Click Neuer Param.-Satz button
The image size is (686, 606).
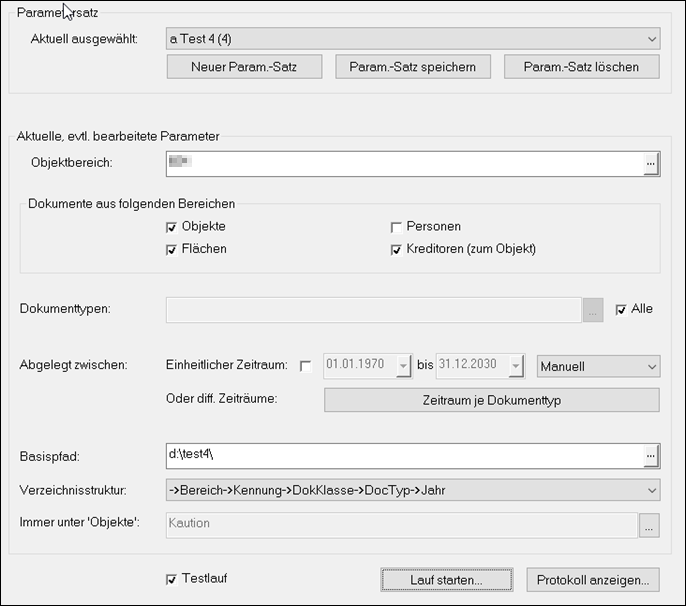pos(244,67)
